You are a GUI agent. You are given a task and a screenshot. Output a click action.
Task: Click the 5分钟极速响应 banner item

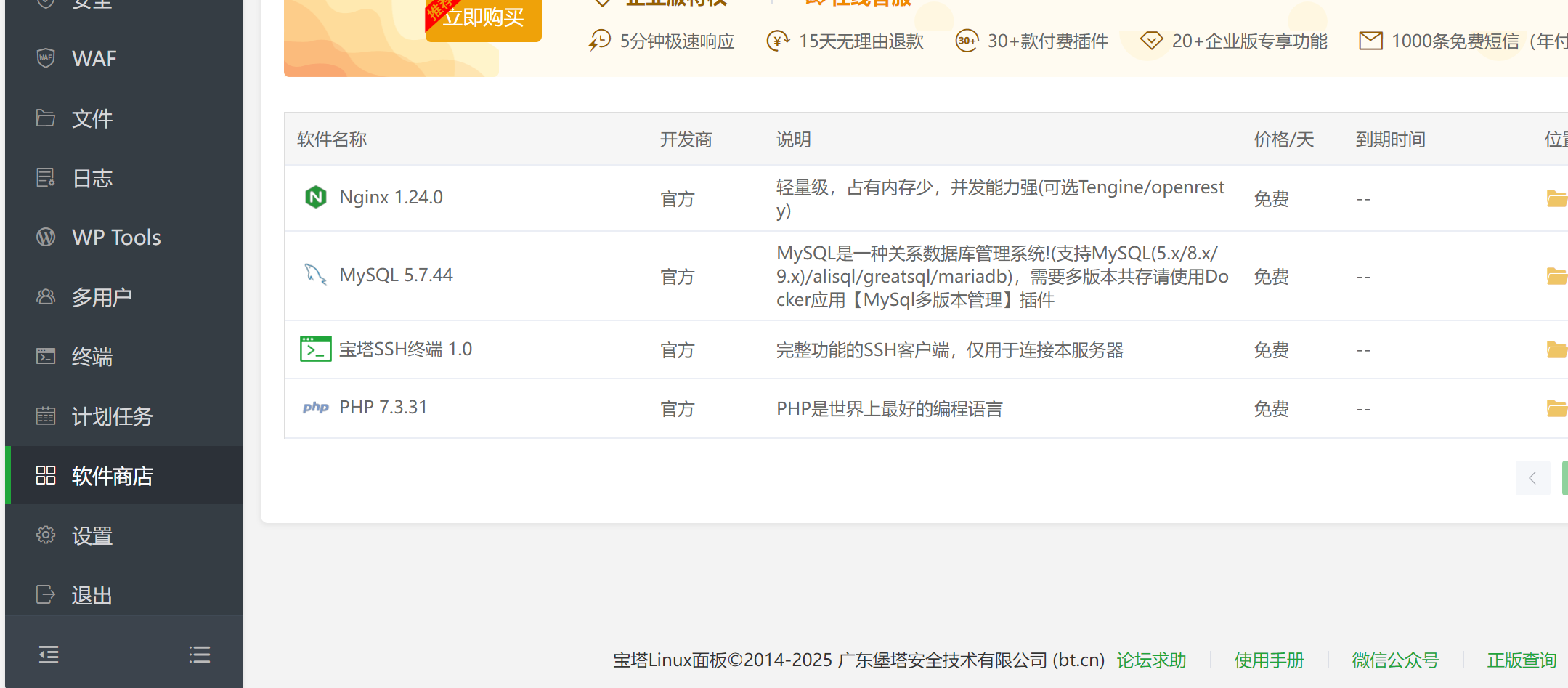(662, 41)
